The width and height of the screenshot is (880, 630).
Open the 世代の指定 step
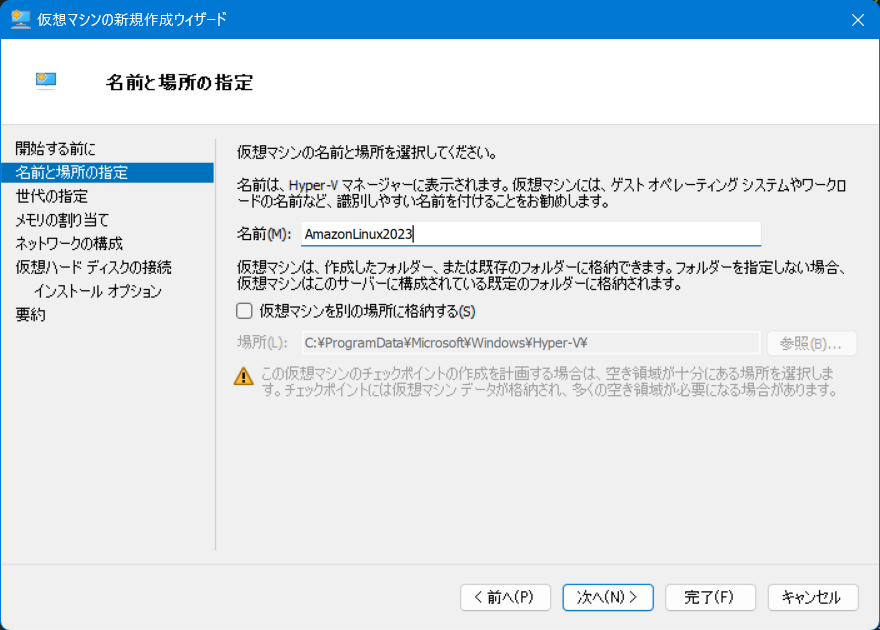pyautogui.click(x=52, y=196)
